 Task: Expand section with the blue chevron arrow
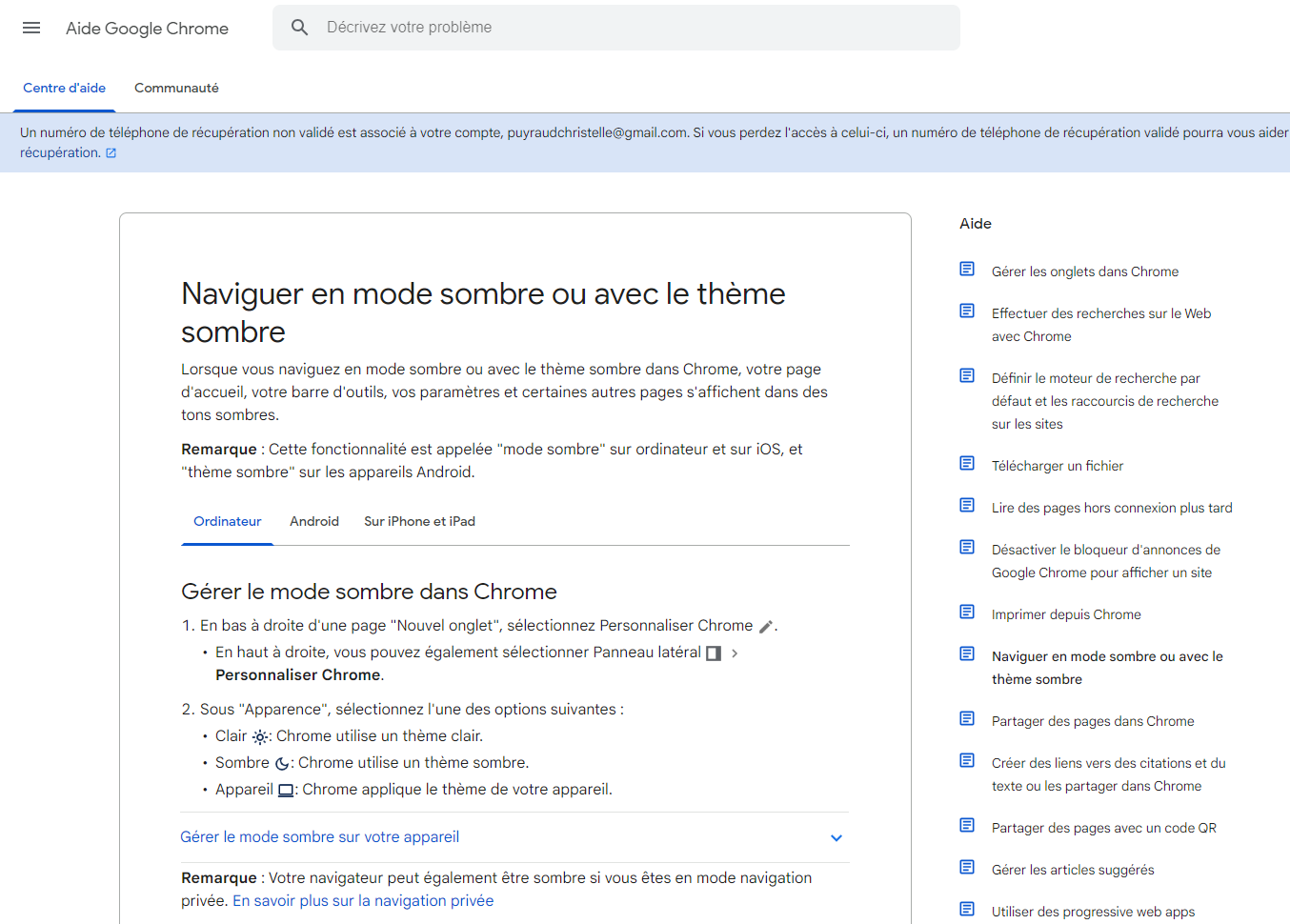836,838
